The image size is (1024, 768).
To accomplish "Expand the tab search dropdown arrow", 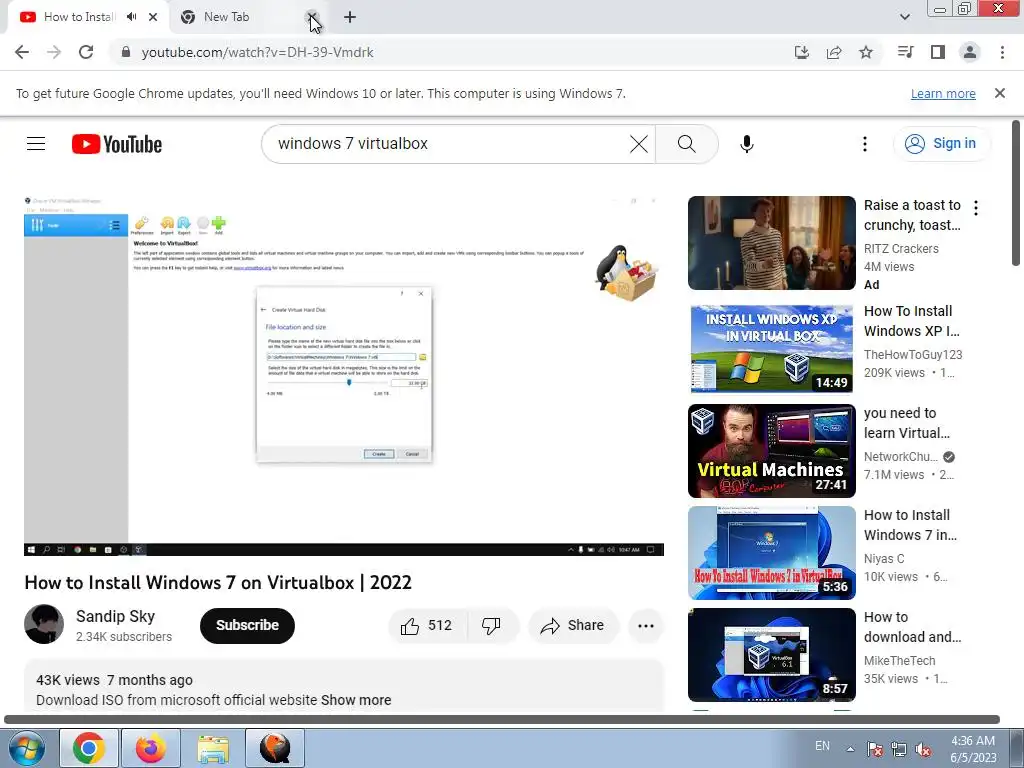I will (x=904, y=17).
